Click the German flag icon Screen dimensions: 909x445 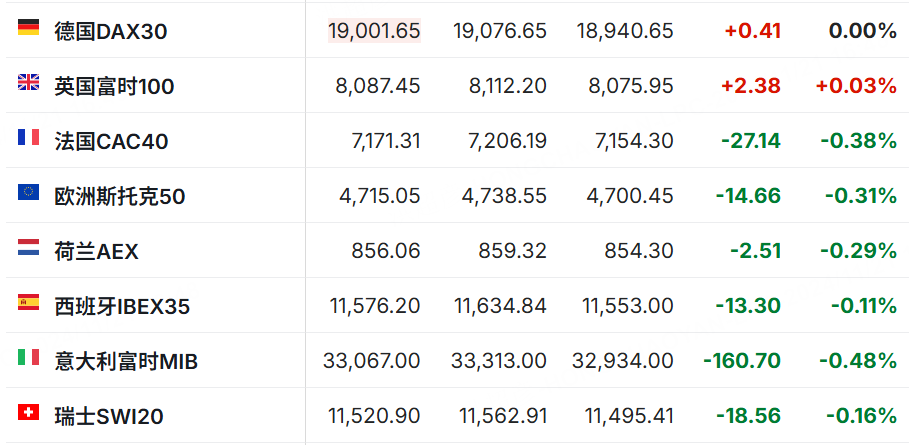[x=28, y=27]
